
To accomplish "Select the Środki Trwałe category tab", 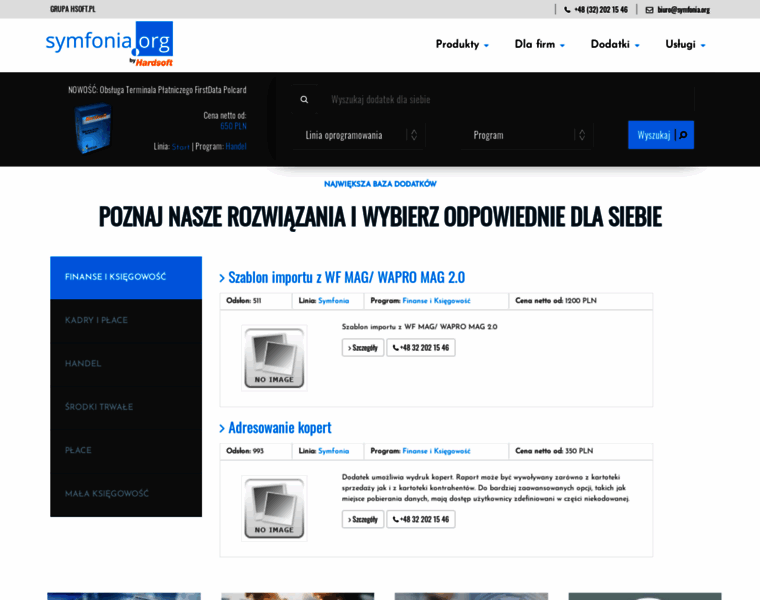I will pos(126,407).
